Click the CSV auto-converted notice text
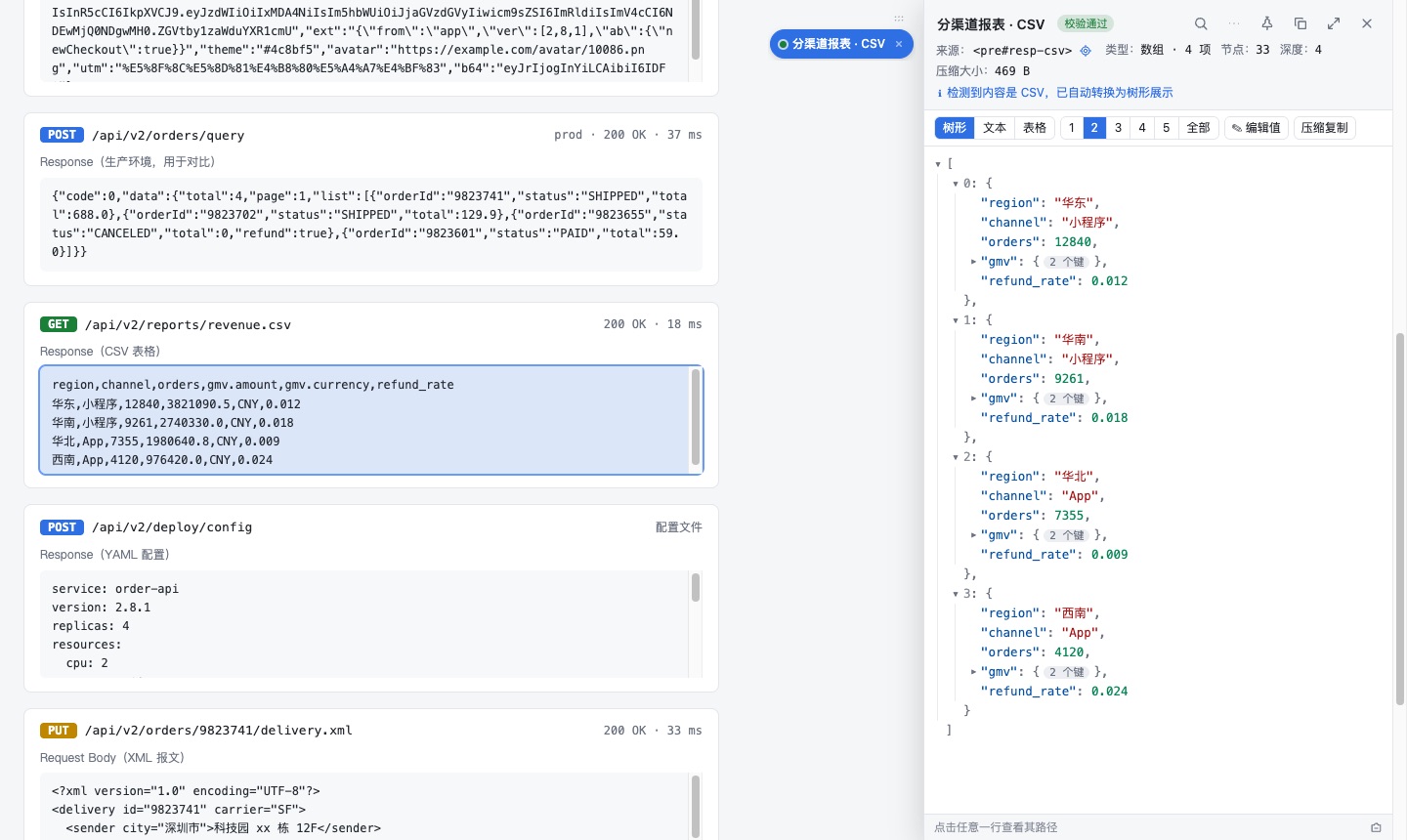1407x840 pixels. (1060, 93)
